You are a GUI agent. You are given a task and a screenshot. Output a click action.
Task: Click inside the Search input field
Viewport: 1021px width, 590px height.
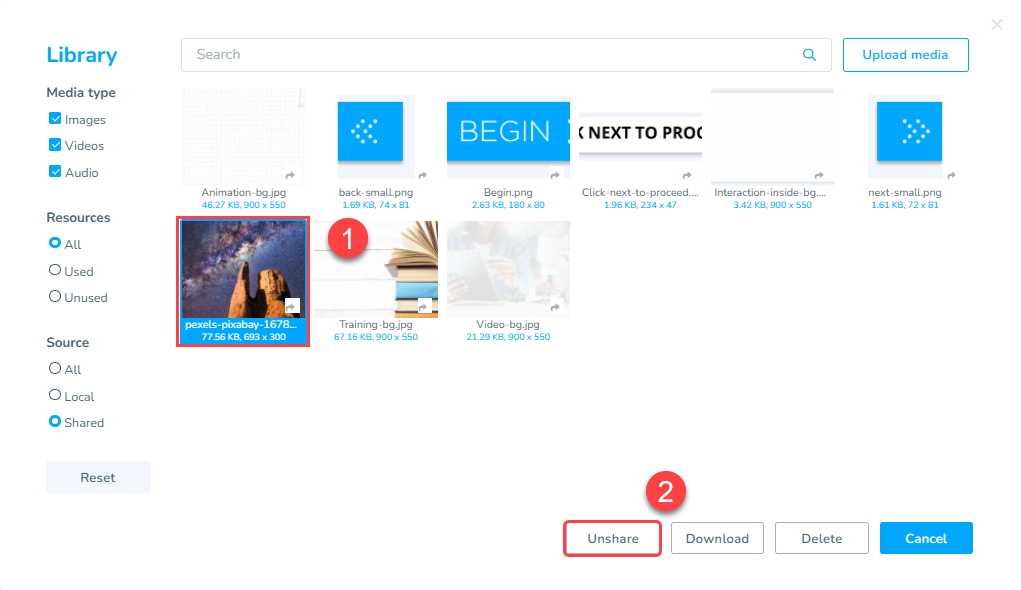[x=490, y=55]
